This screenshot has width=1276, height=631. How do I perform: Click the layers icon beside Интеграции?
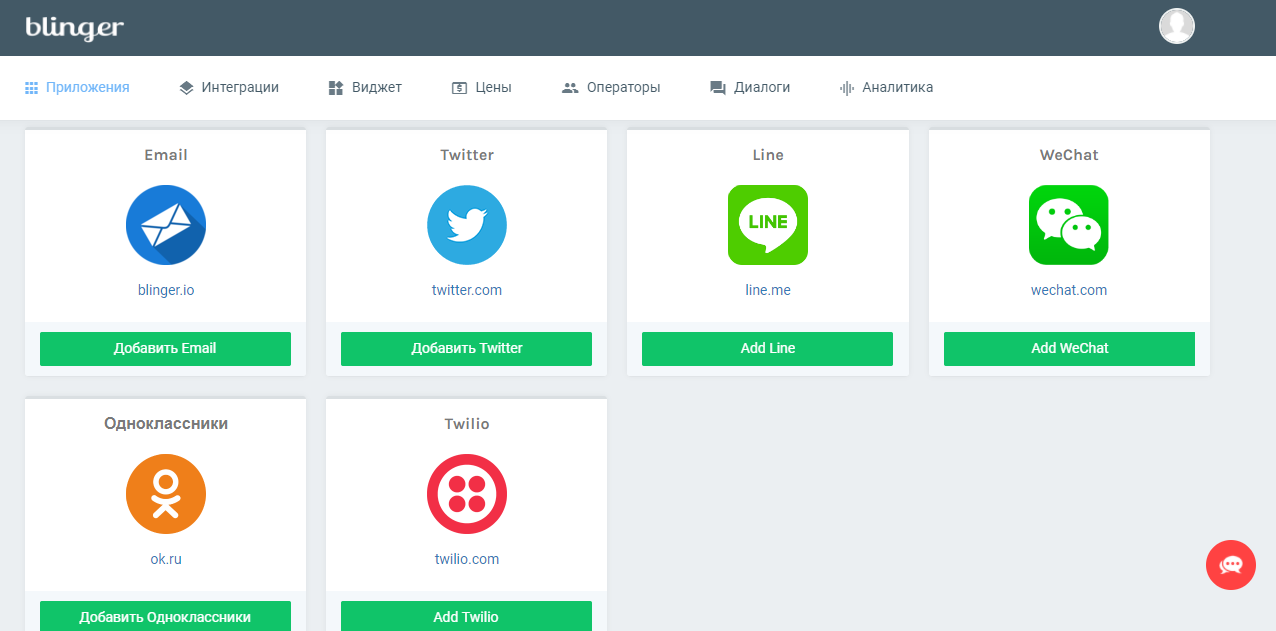(186, 88)
